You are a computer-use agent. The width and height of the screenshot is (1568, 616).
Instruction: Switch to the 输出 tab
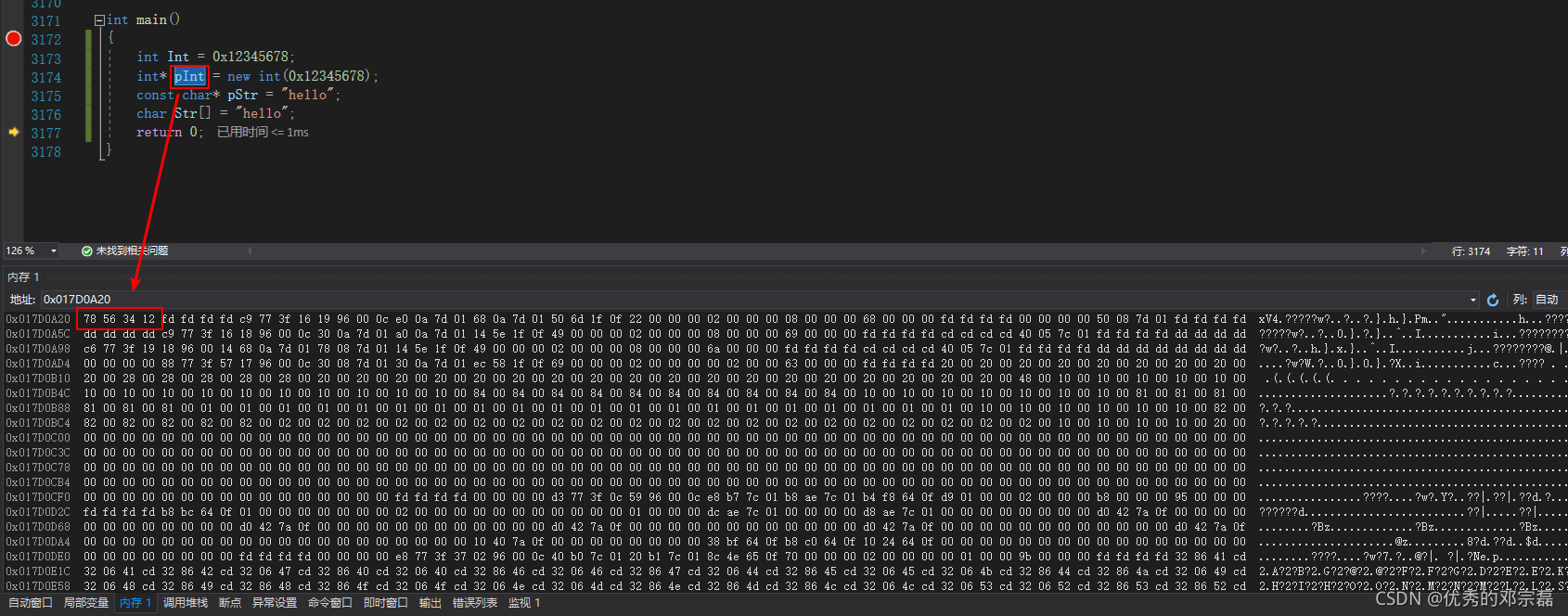pyautogui.click(x=431, y=603)
